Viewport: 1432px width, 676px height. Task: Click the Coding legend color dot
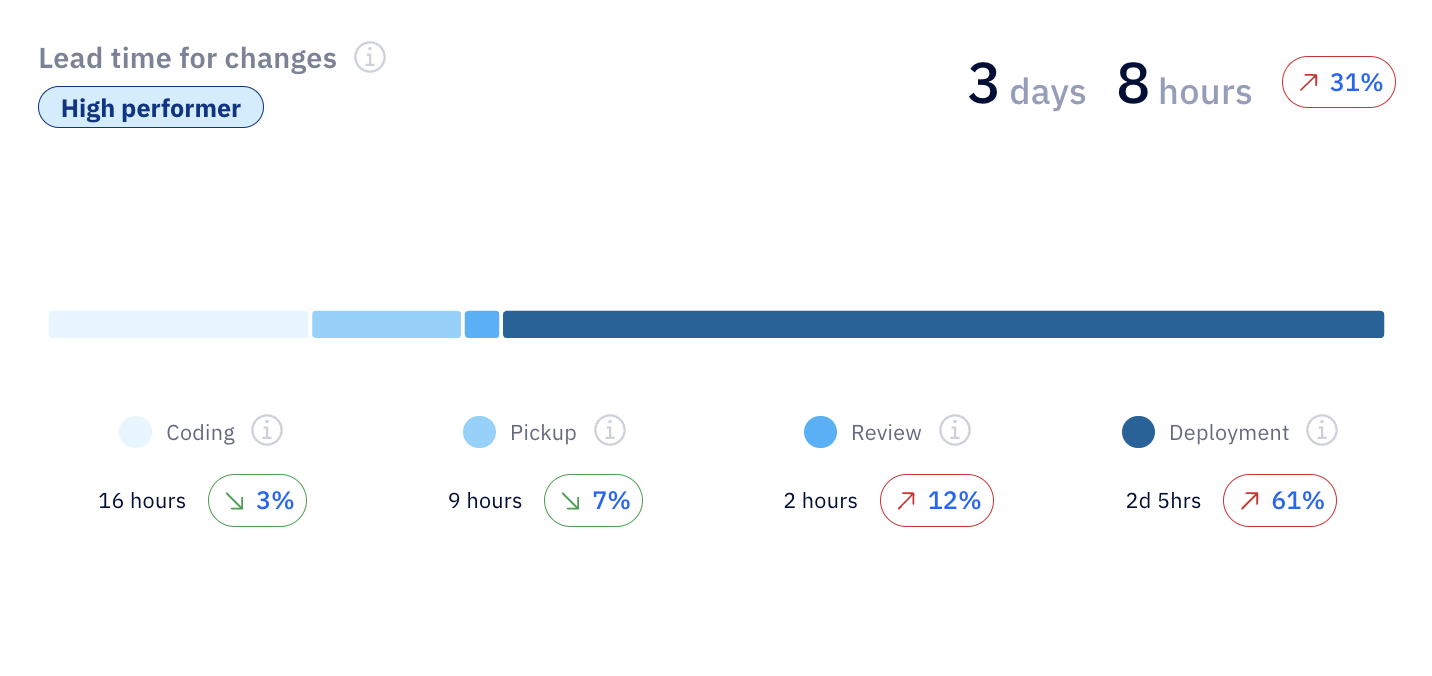point(135,432)
